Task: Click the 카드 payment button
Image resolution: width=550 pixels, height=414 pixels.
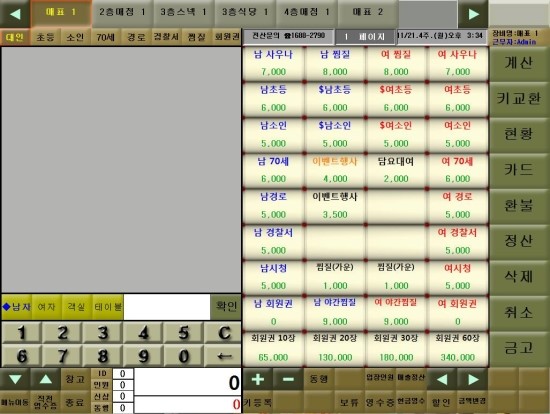Action: [518, 170]
